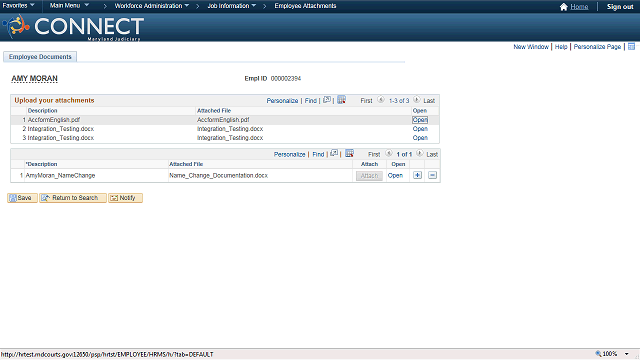
Task: Click Find in second attachments grid
Action: tap(318, 154)
